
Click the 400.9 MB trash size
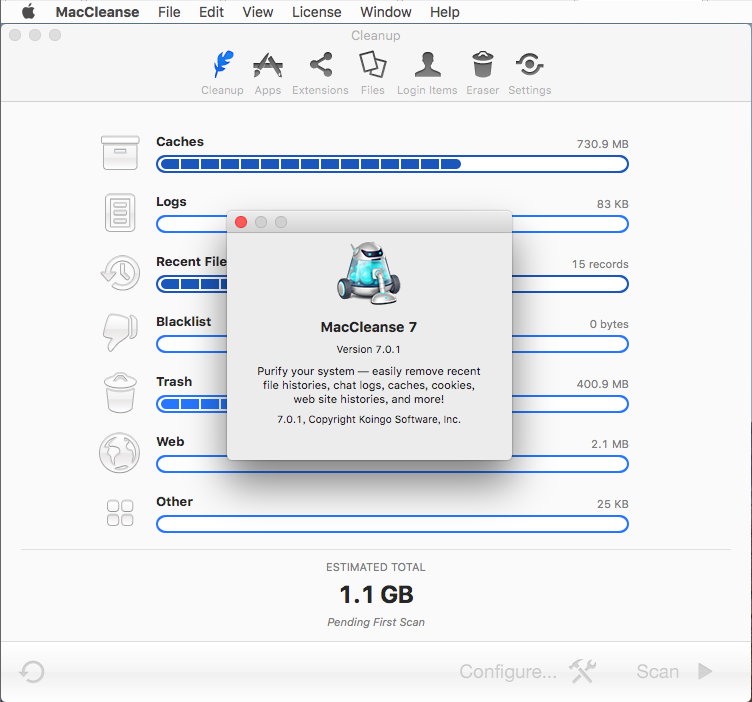tap(602, 384)
